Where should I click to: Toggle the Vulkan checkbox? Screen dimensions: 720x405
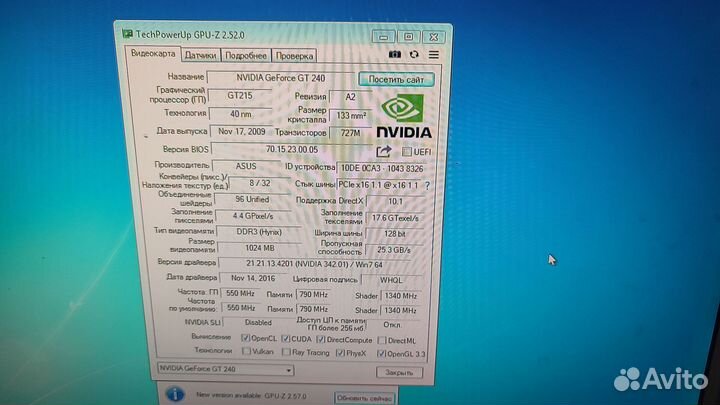pos(246,352)
